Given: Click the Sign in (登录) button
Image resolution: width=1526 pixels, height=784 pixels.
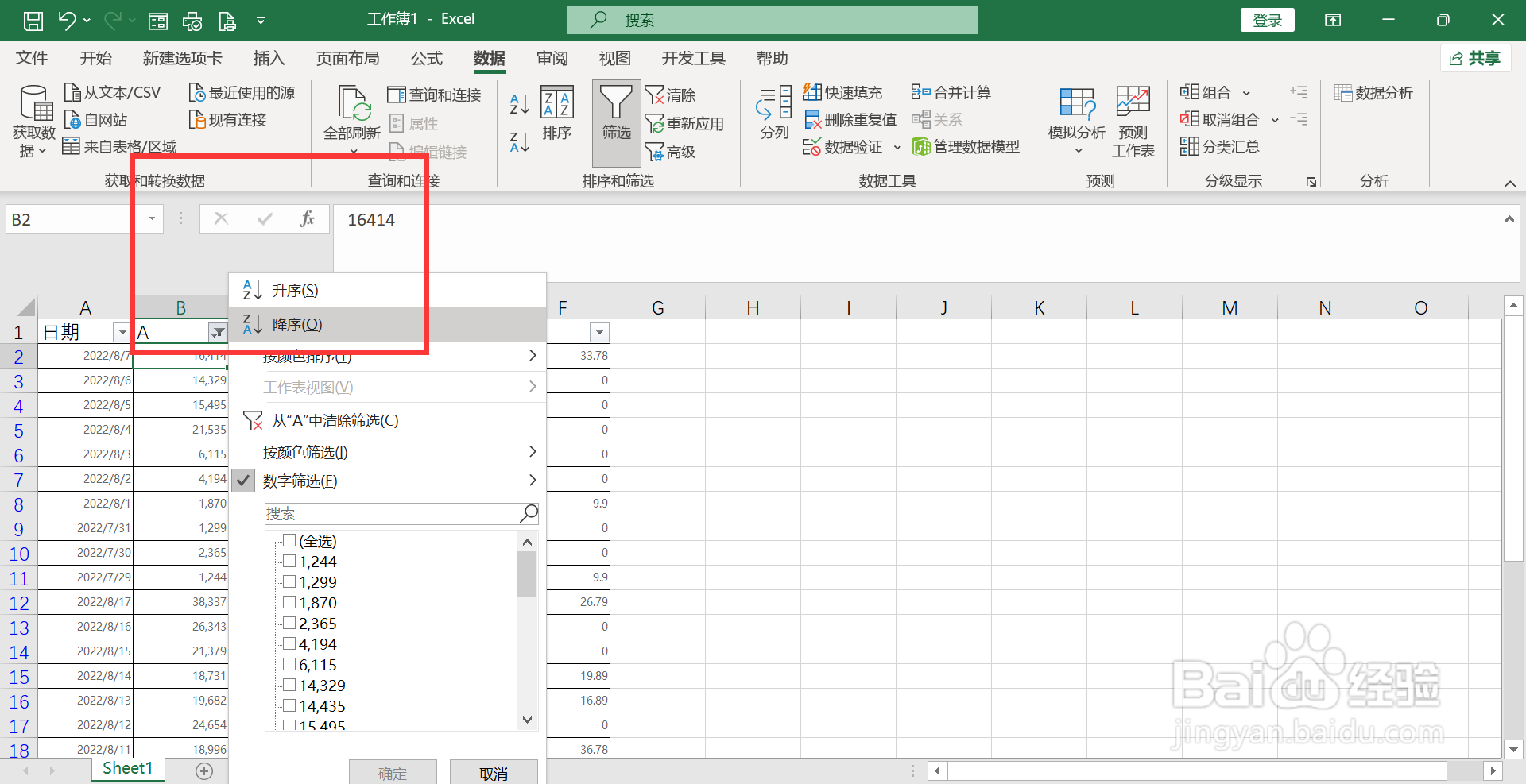Looking at the screenshot, I should coord(1267,21).
